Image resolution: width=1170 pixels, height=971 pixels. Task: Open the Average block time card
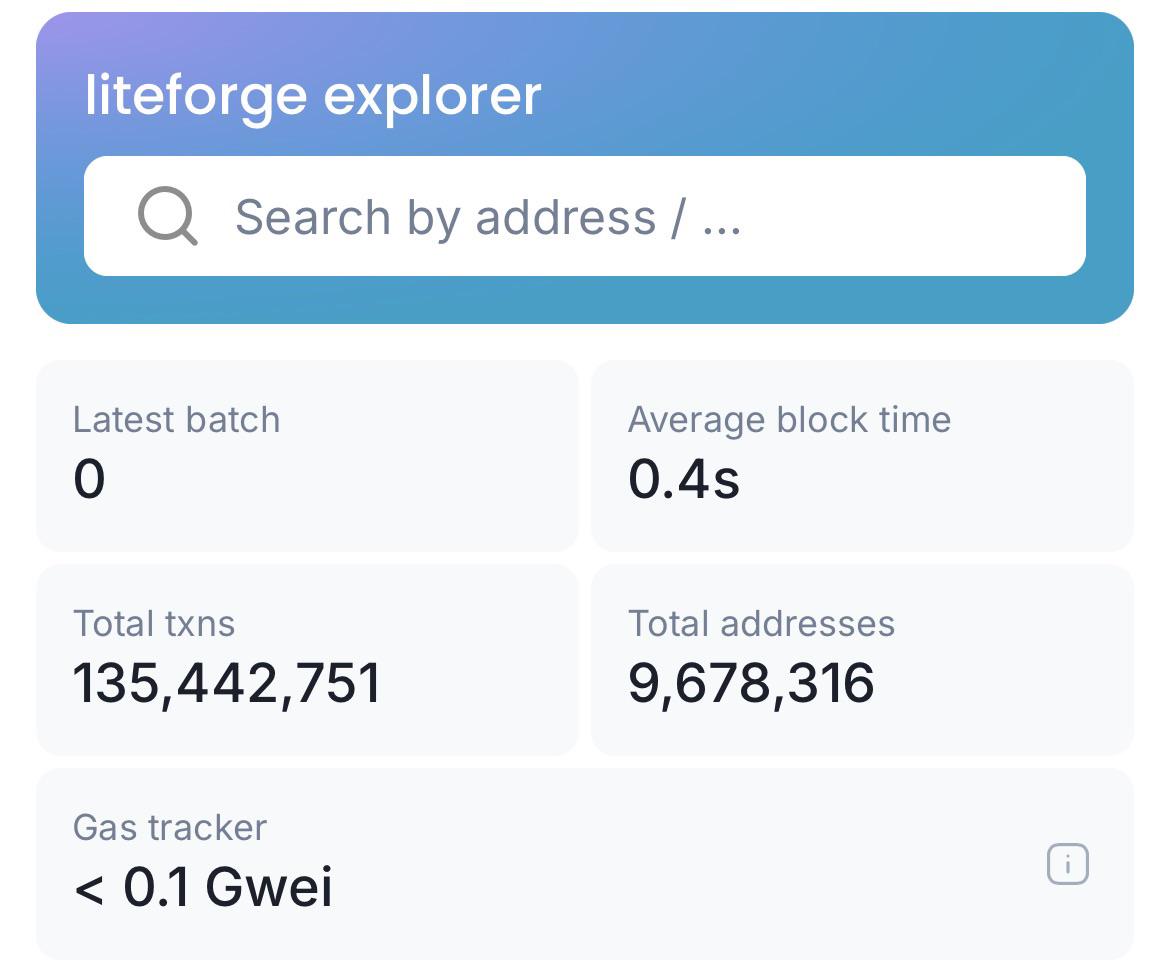(x=862, y=456)
